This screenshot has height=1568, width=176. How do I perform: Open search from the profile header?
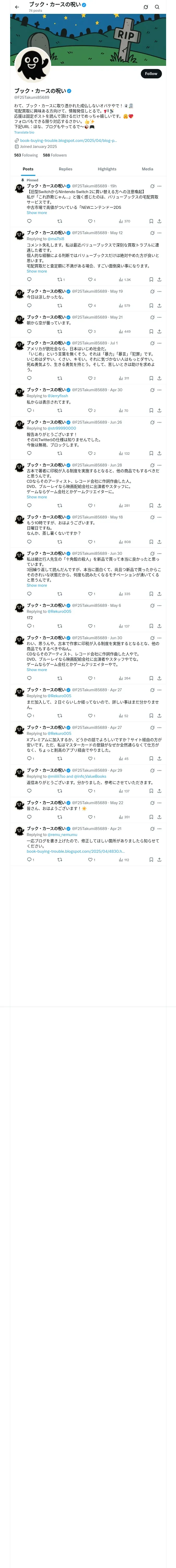(157, 7)
